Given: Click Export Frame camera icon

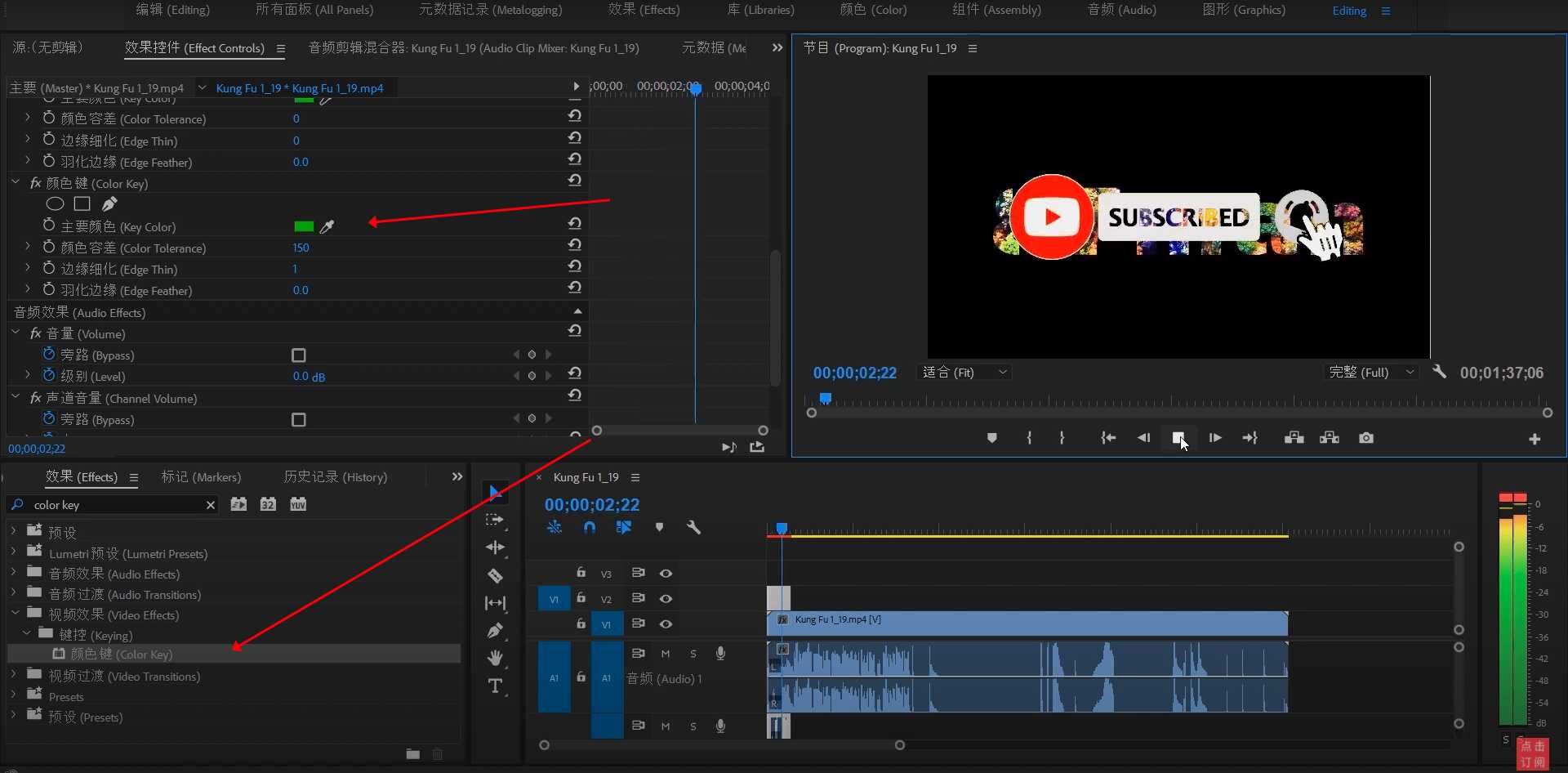Looking at the screenshot, I should point(1366,438).
